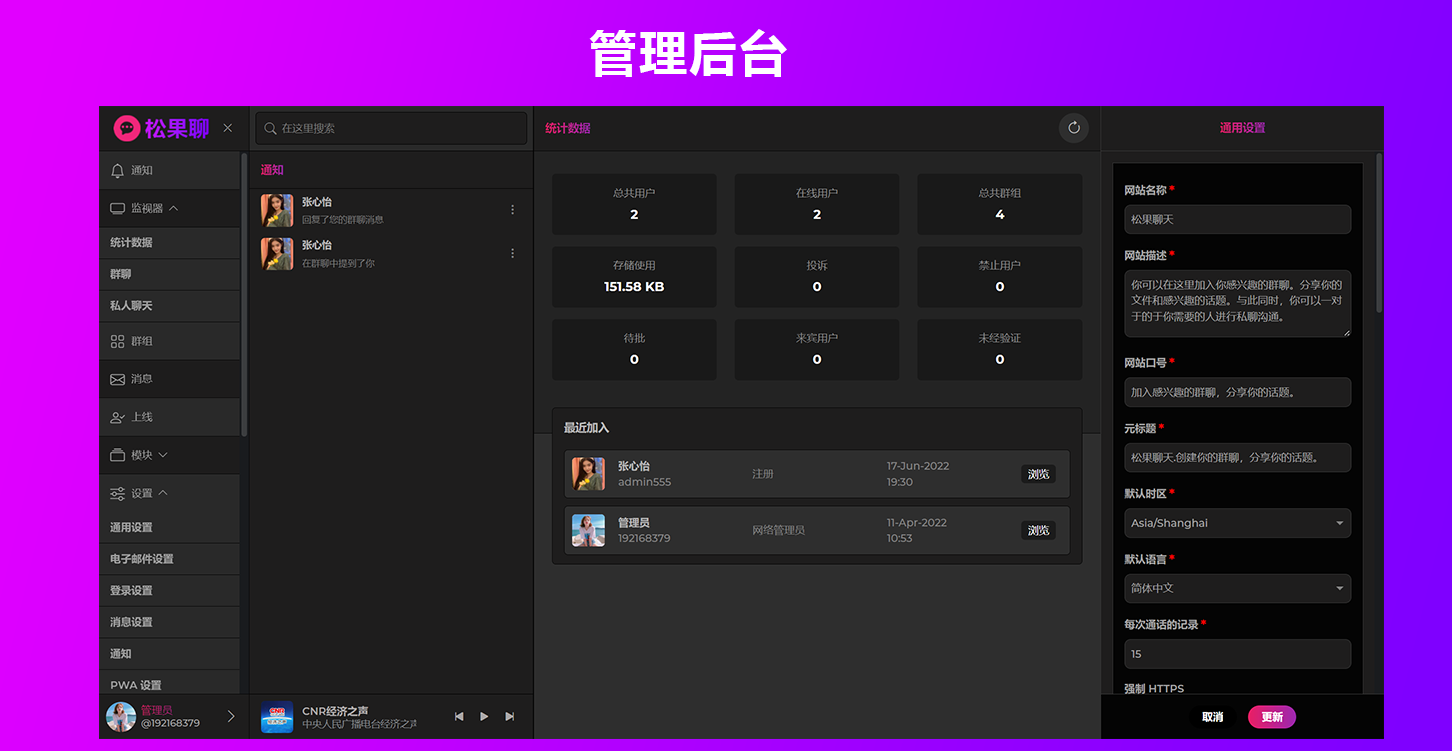Click 取消 to cancel settings changes
Image resolution: width=1452 pixels, height=751 pixels.
[x=1212, y=717]
